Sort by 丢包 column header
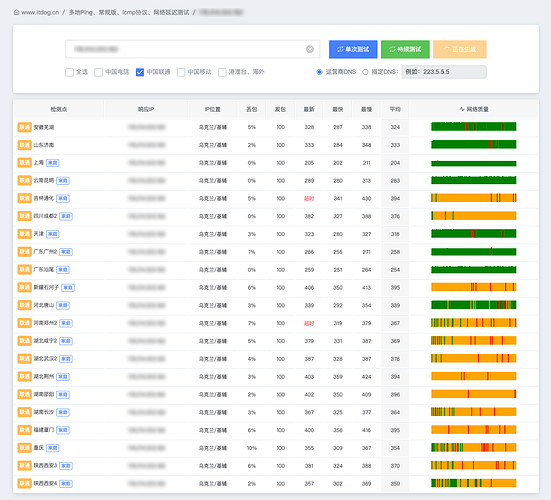Viewport: 551px width, 500px height. coord(252,109)
